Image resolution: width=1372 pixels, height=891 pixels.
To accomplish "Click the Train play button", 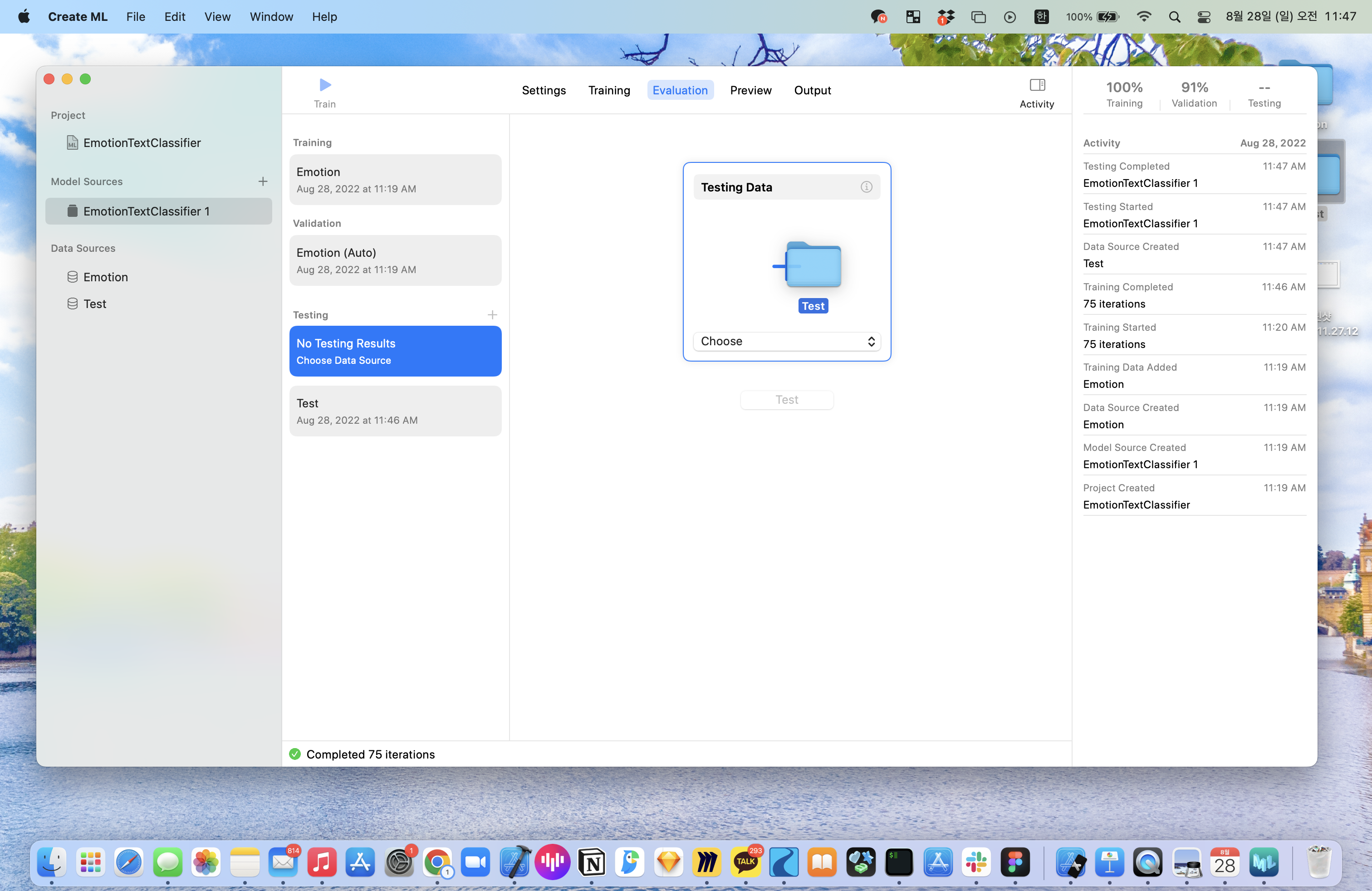I will 325,85.
